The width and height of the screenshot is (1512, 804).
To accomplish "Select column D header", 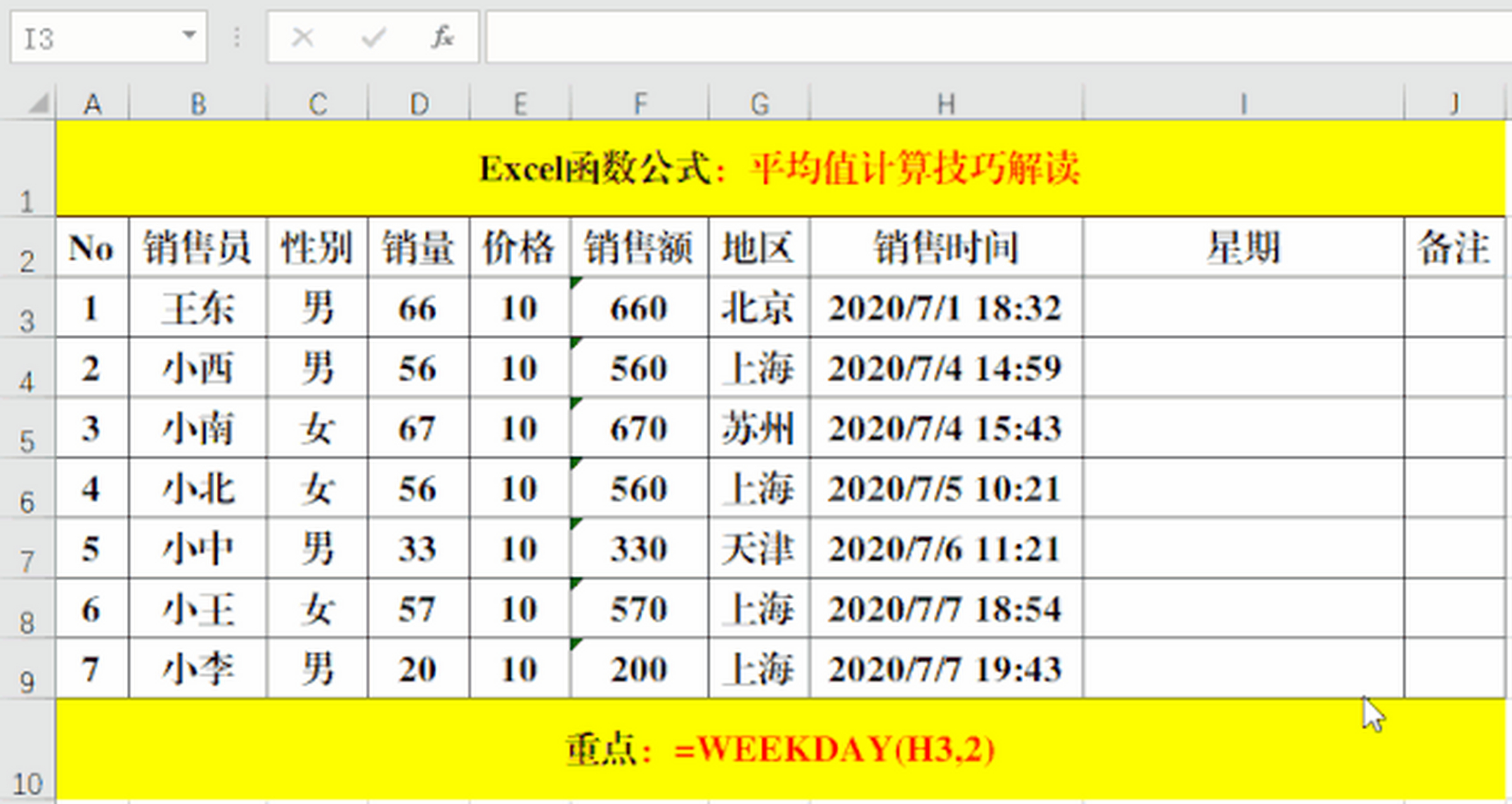I will [x=419, y=104].
